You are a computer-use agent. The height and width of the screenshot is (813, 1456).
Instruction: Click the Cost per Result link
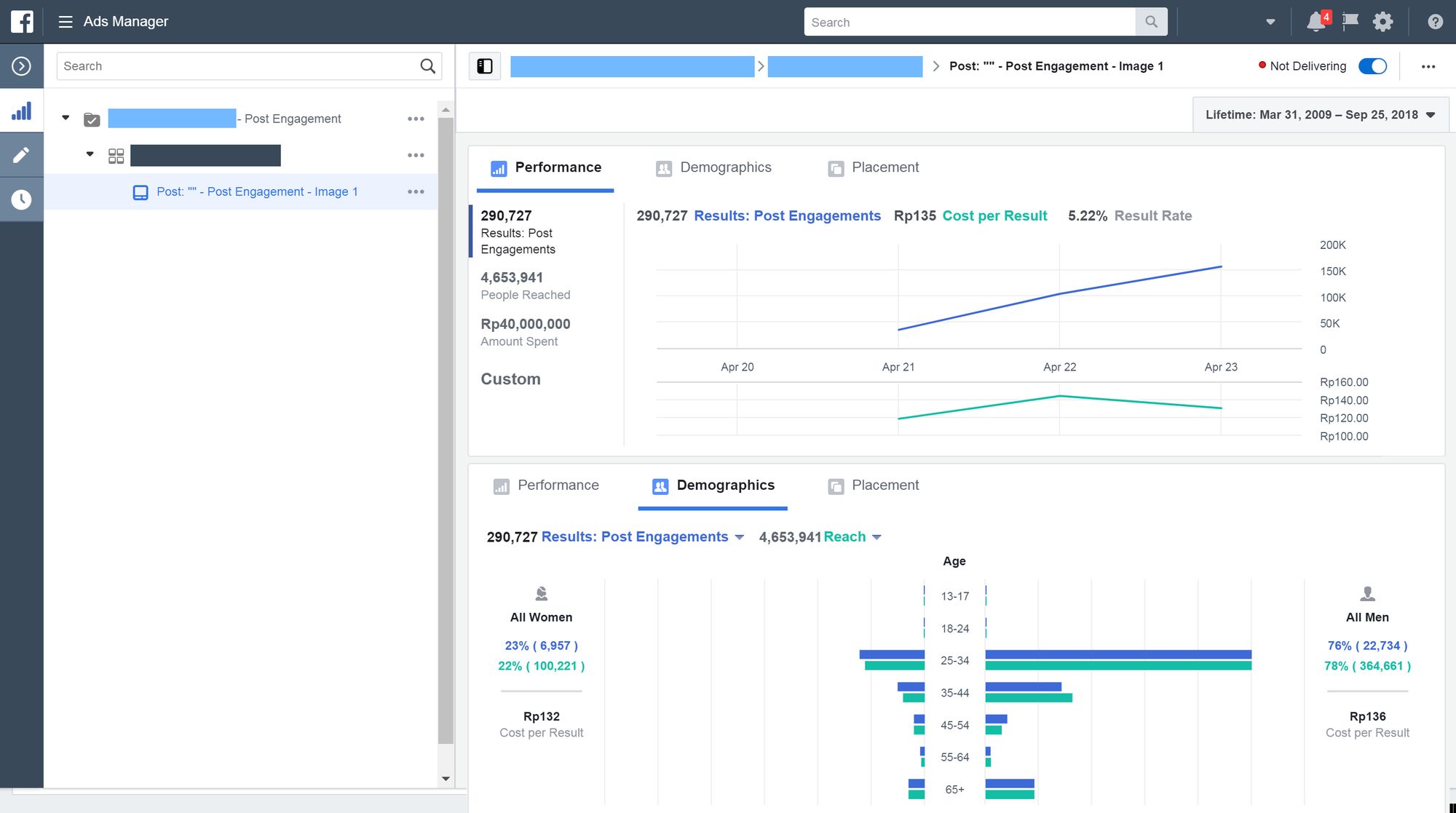click(x=994, y=216)
